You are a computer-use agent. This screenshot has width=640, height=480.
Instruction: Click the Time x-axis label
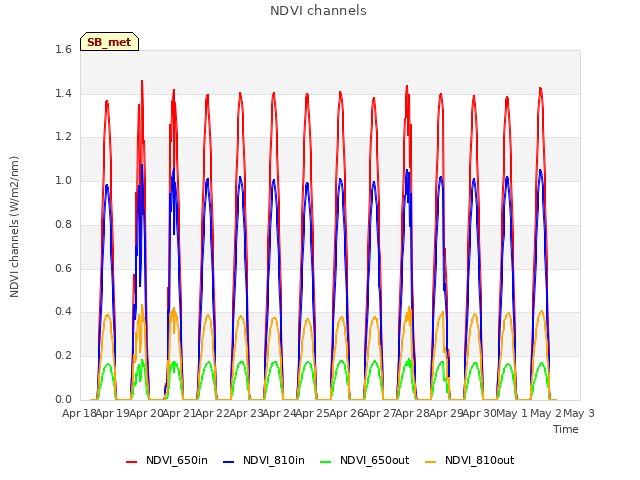tap(566, 429)
